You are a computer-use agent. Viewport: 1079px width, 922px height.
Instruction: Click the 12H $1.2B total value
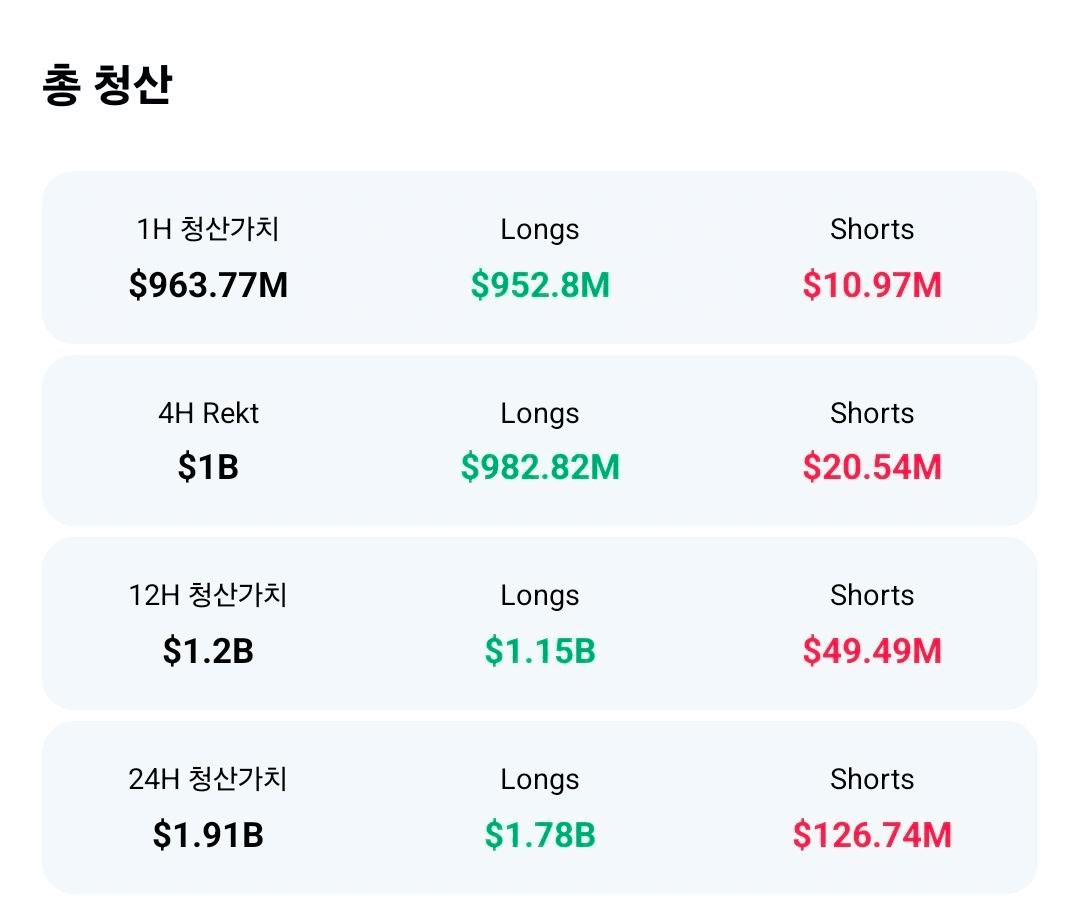coord(208,652)
